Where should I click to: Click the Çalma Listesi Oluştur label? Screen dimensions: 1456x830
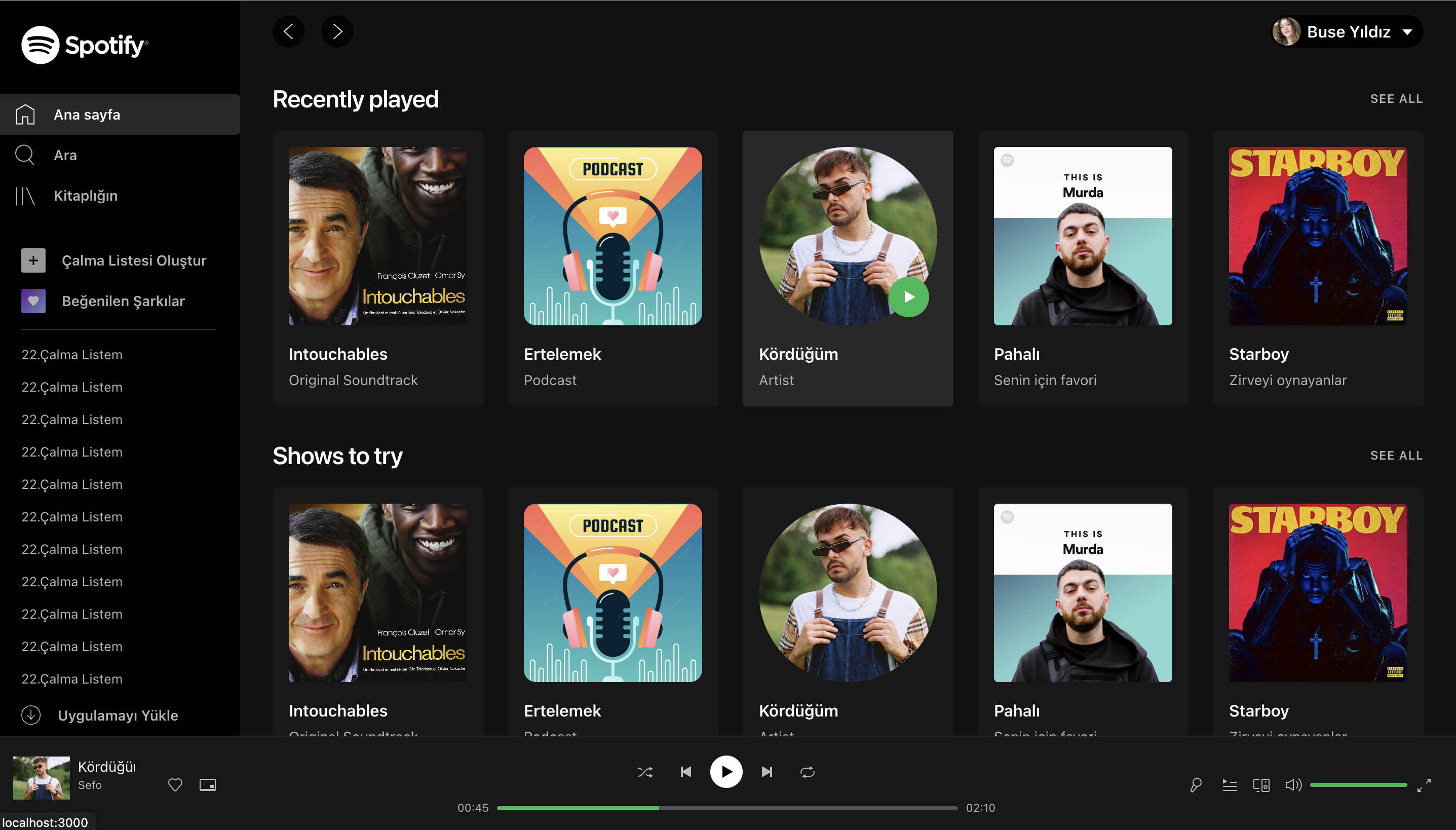tap(134, 260)
